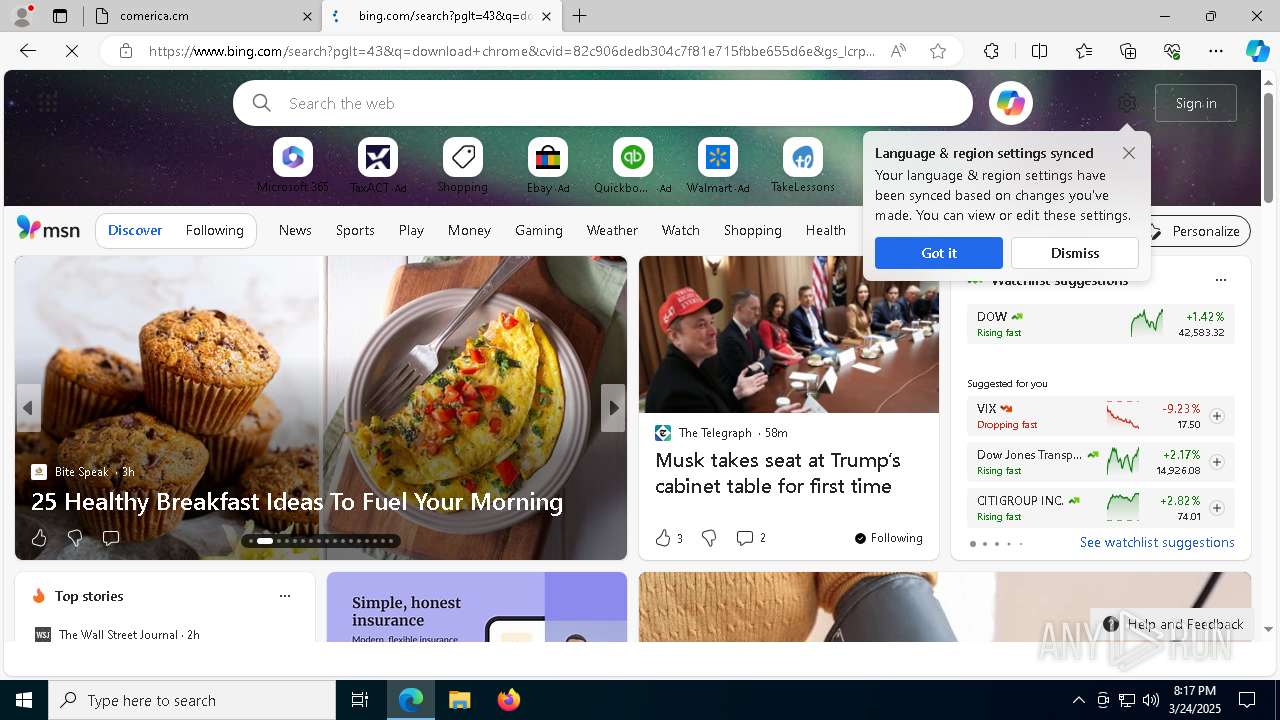Open tab actions menu
The width and height of the screenshot is (1280, 720).
click(x=60, y=16)
